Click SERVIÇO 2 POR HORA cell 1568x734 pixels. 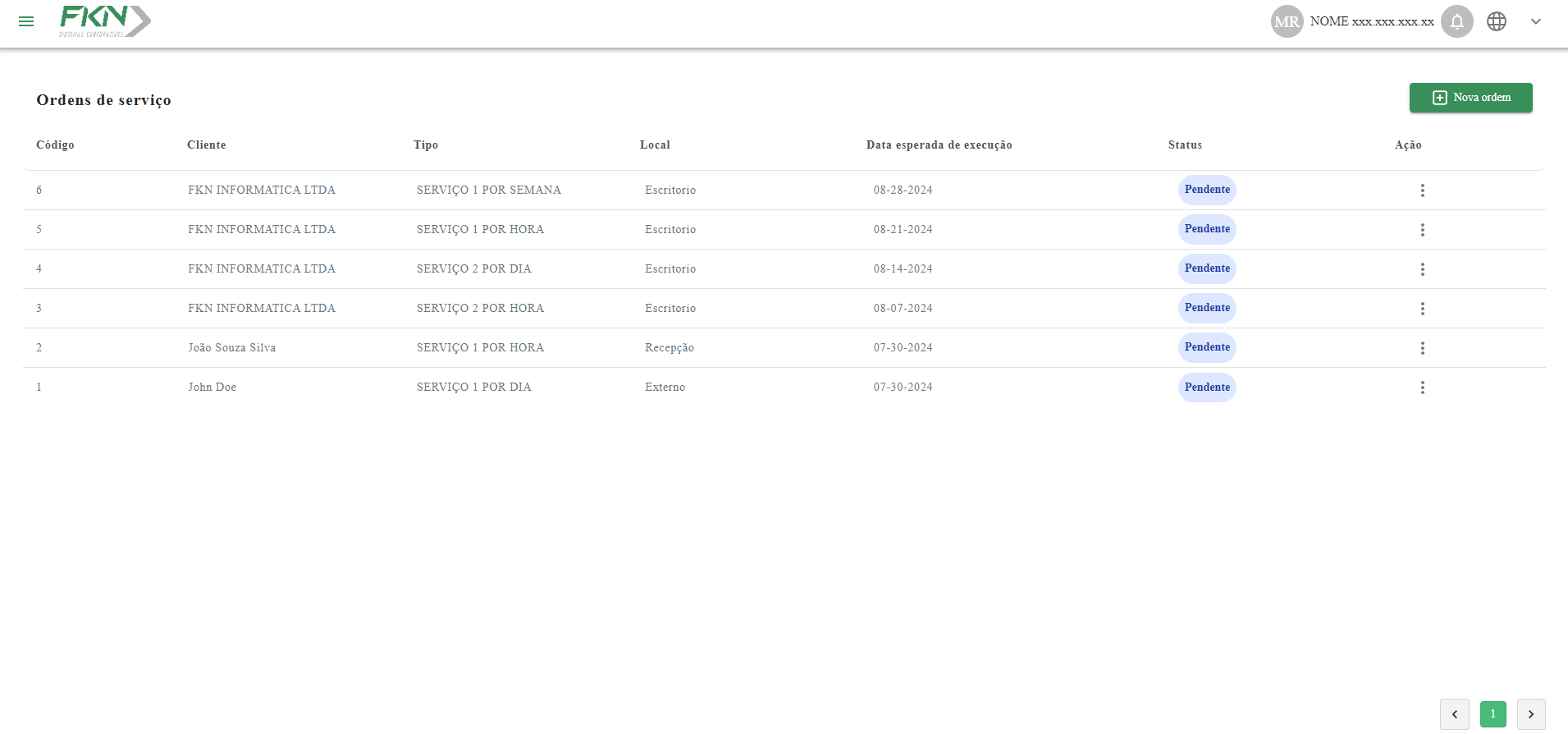pyautogui.click(x=480, y=308)
